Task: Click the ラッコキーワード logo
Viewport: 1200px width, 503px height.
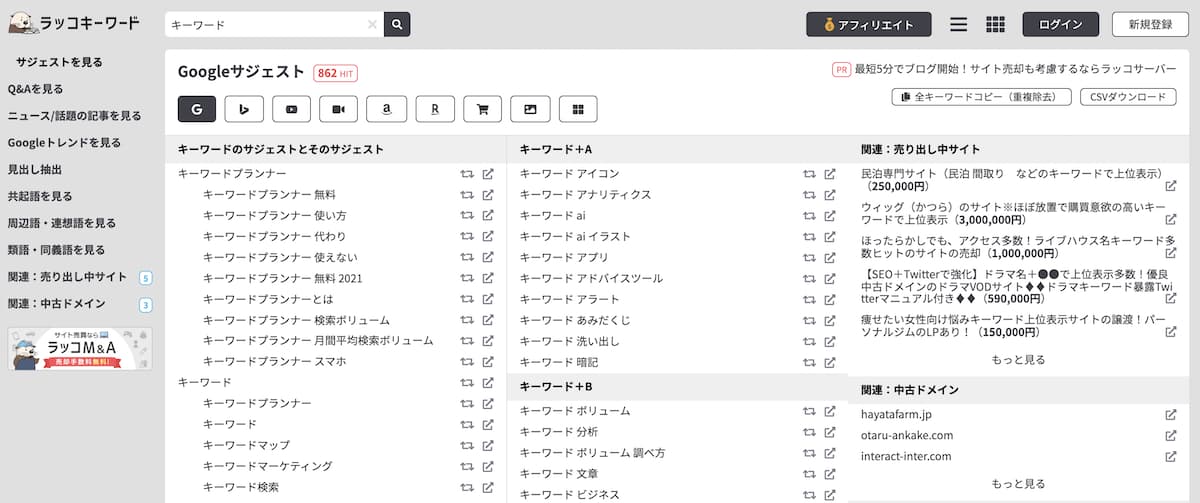Action: tap(74, 22)
